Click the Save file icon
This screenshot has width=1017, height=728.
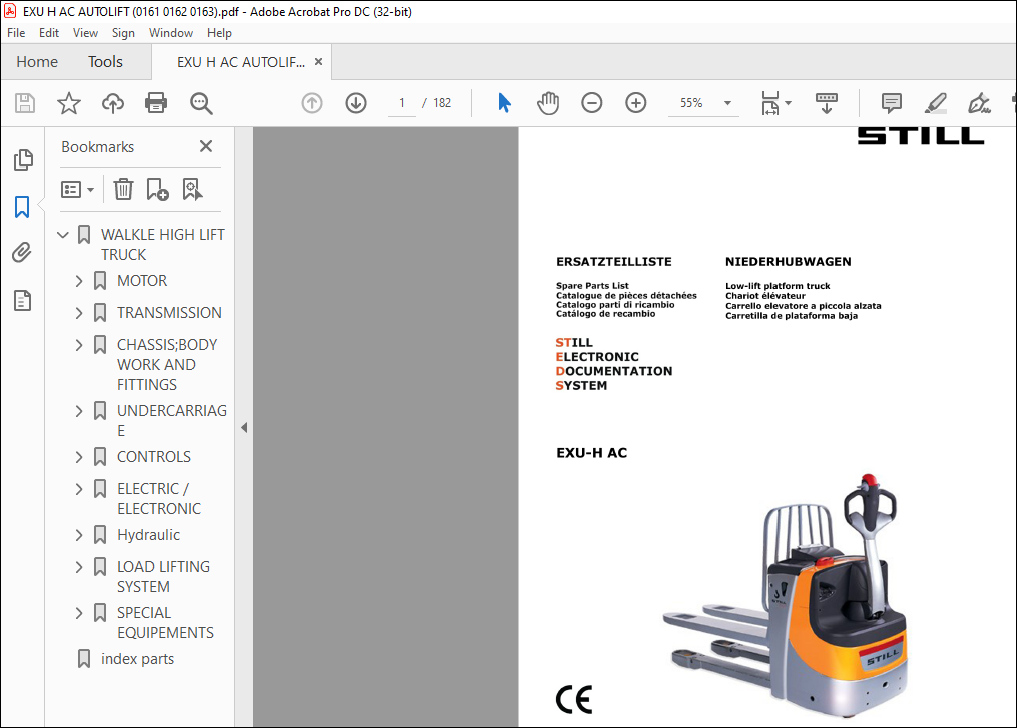tap(25, 103)
